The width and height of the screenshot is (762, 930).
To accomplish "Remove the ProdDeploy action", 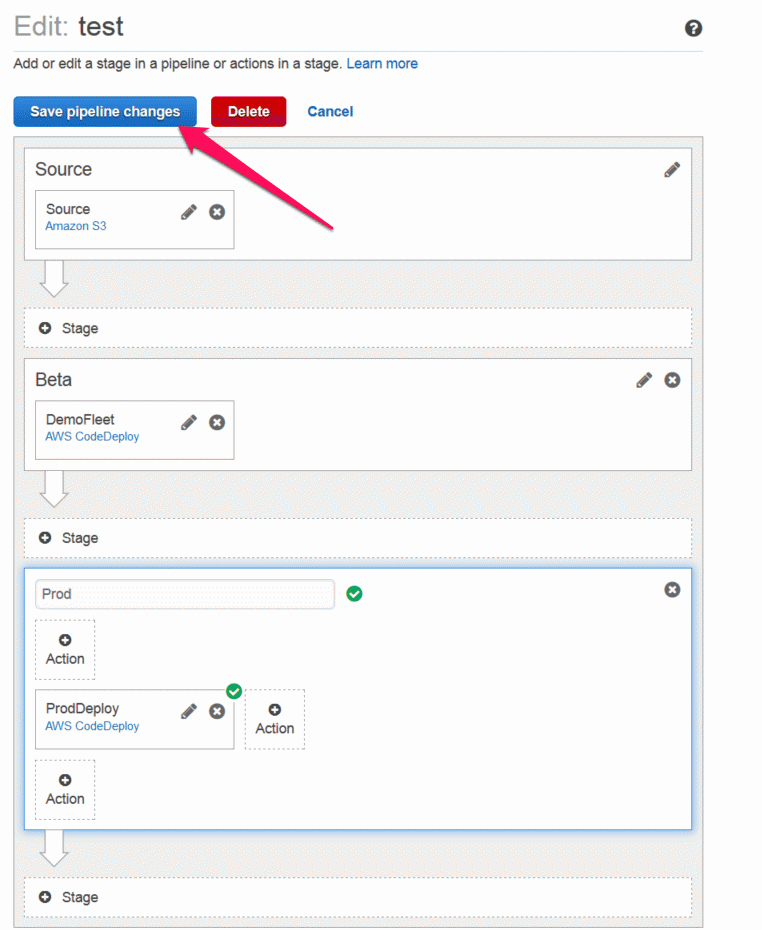I will [217, 711].
